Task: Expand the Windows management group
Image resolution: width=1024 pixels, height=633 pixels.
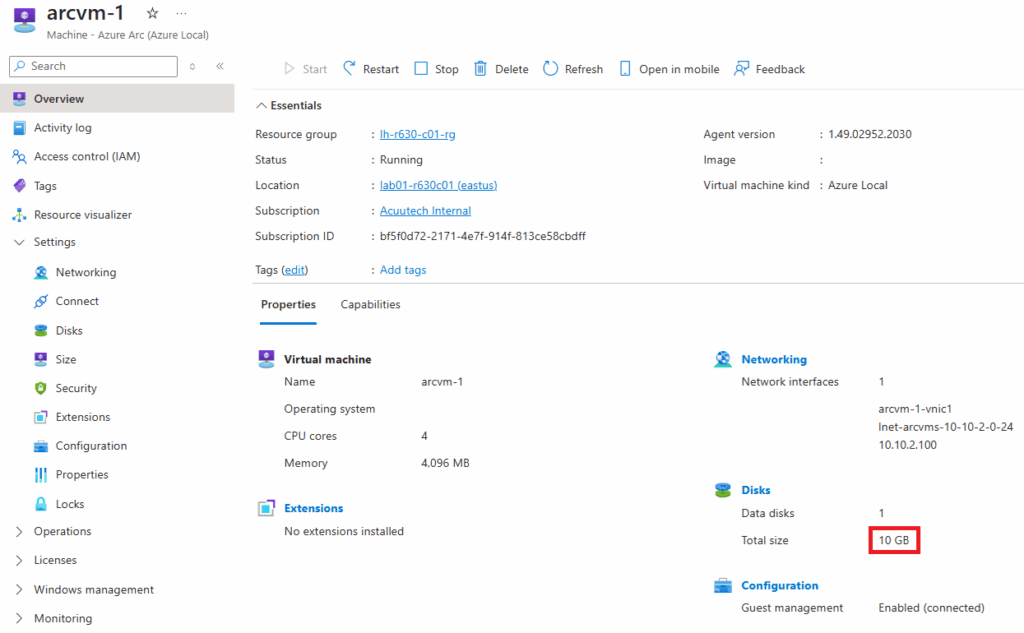Action: pos(19,590)
